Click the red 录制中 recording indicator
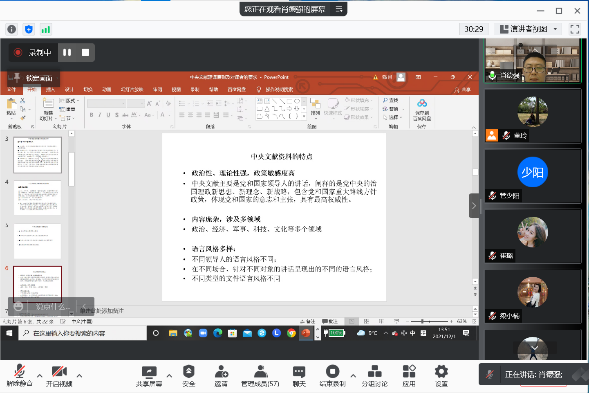Screen dimensions: 589x393 (18, 52)
